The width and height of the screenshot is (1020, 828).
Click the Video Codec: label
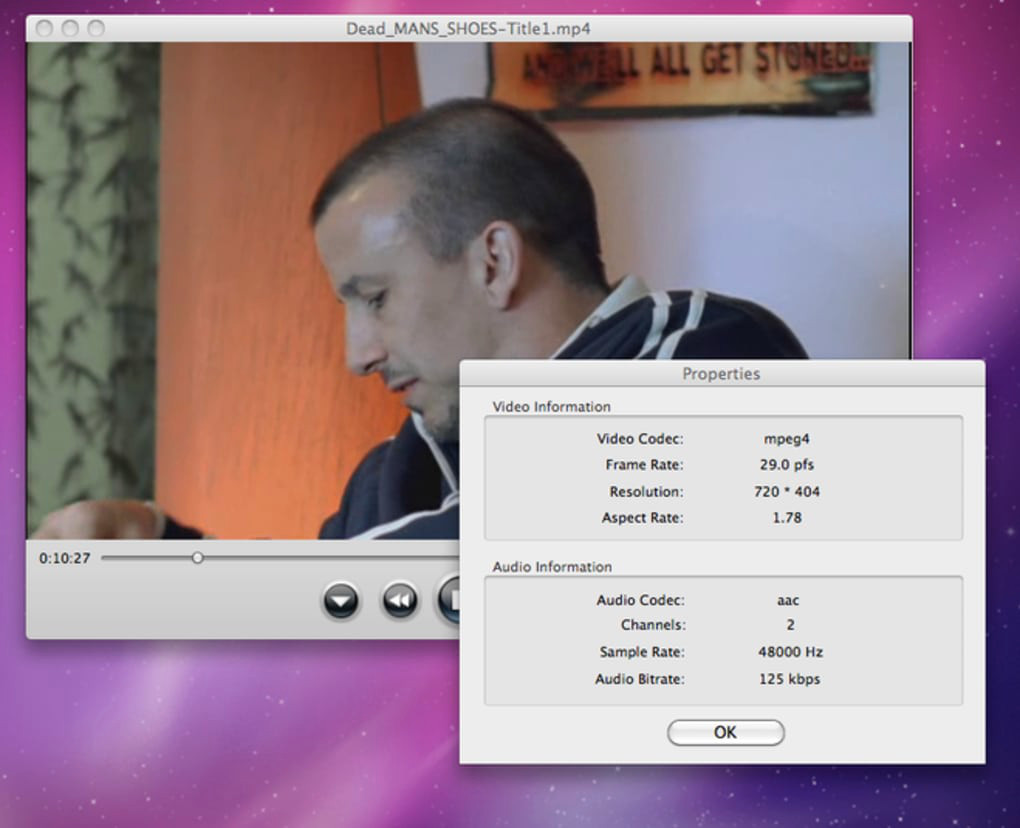[x=640, y=439]
